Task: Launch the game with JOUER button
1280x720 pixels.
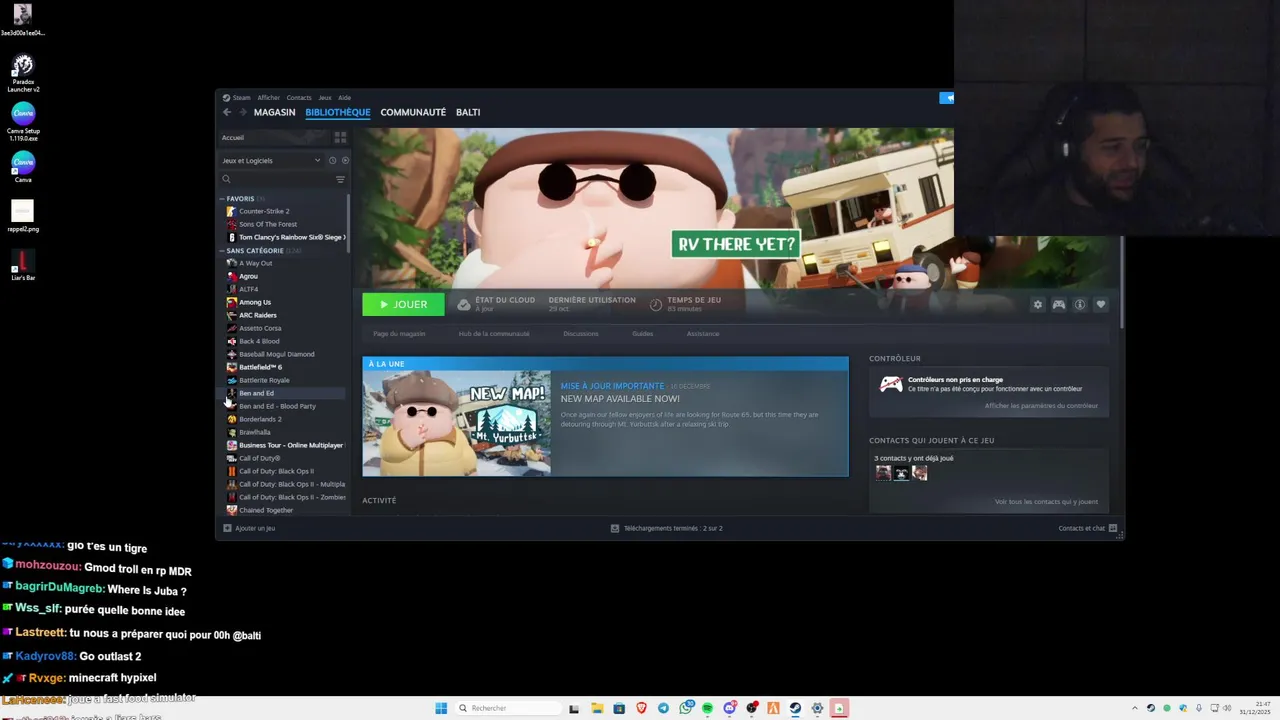Action: pos(403,305)
